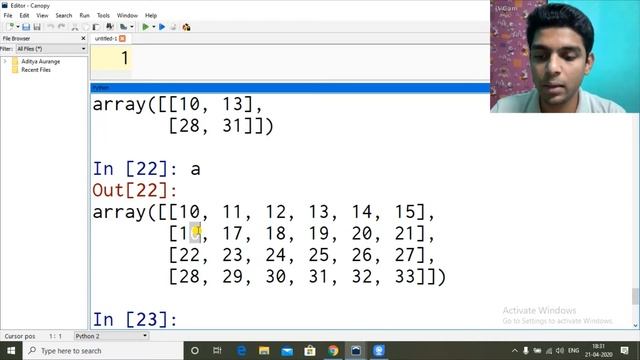Click the Copy toolbar icon
This screenshot has width=640, height=360.
click(86, 27)
